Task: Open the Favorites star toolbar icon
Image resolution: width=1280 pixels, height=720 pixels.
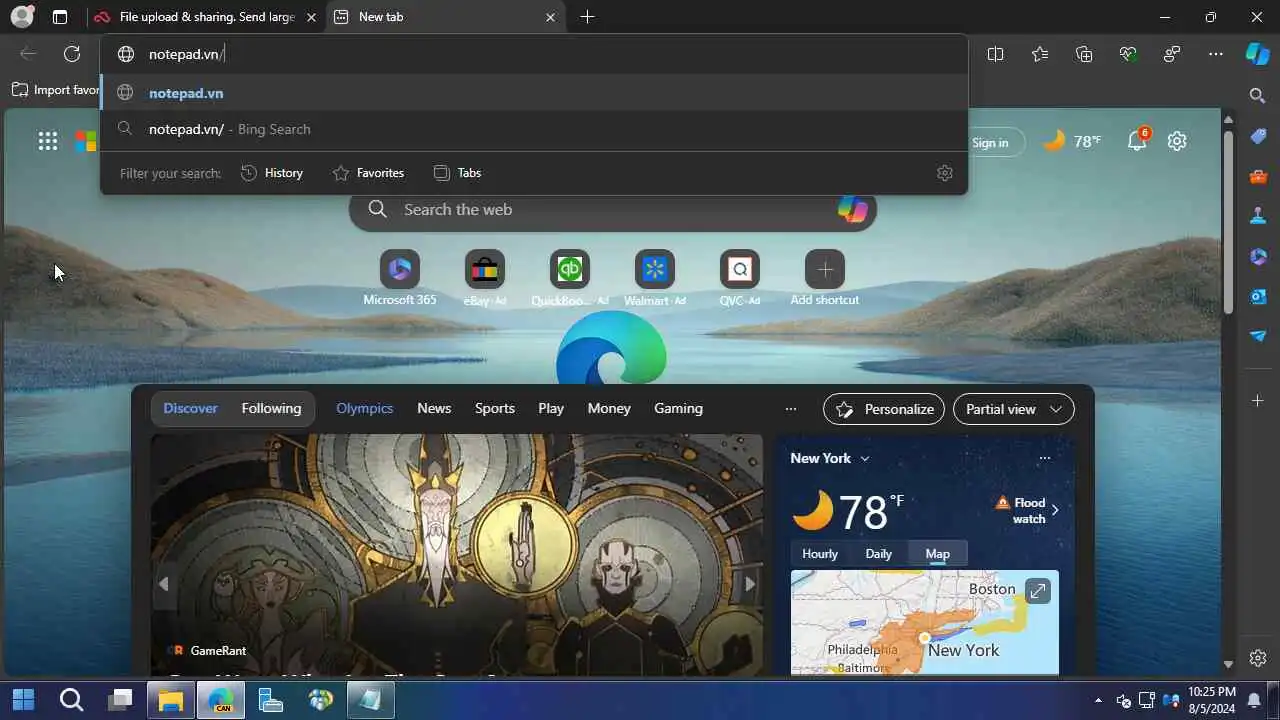Action: click(1040, 54)
